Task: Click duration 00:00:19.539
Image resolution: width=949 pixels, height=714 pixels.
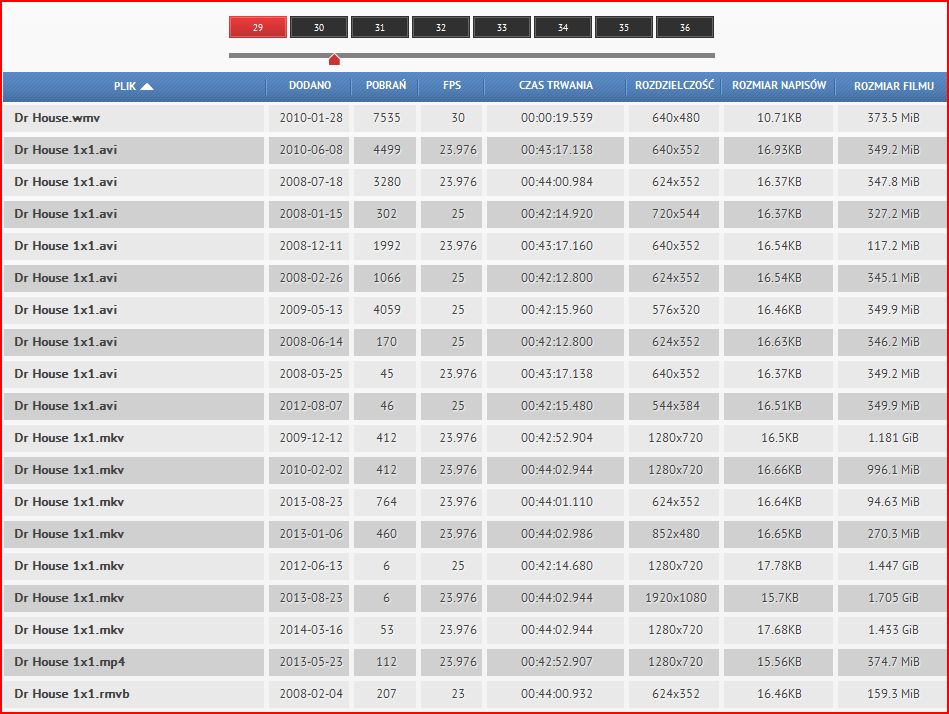Action: [557, 118]
